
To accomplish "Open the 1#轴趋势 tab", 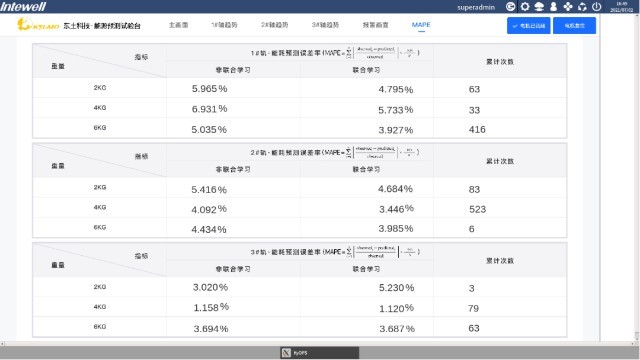I will [224, 25].
